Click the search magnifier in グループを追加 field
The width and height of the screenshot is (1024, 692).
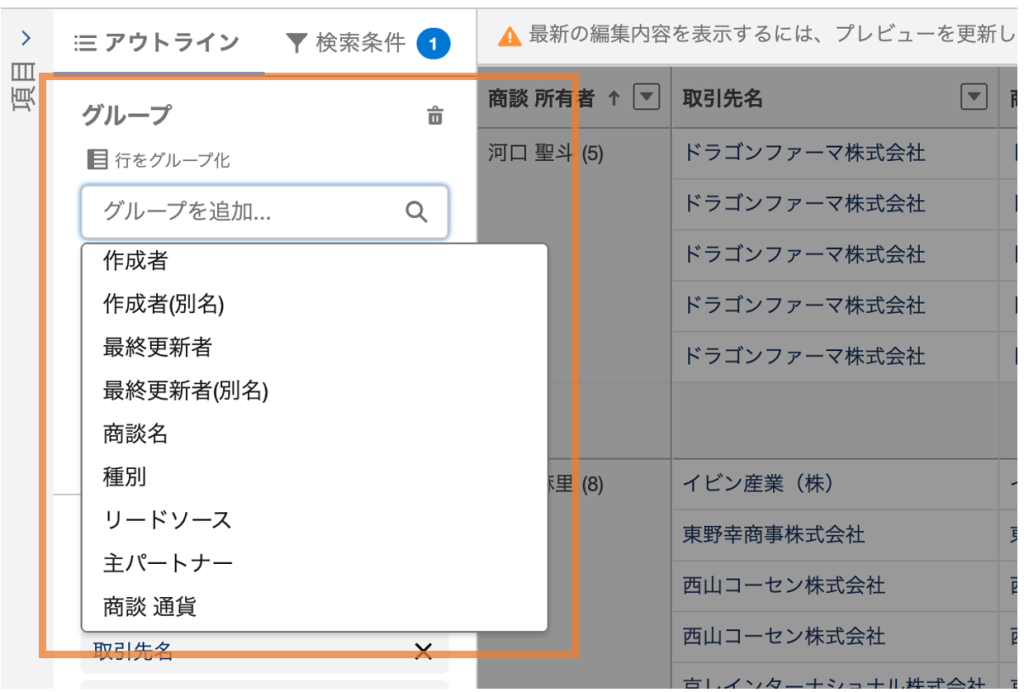coord(416,212)
